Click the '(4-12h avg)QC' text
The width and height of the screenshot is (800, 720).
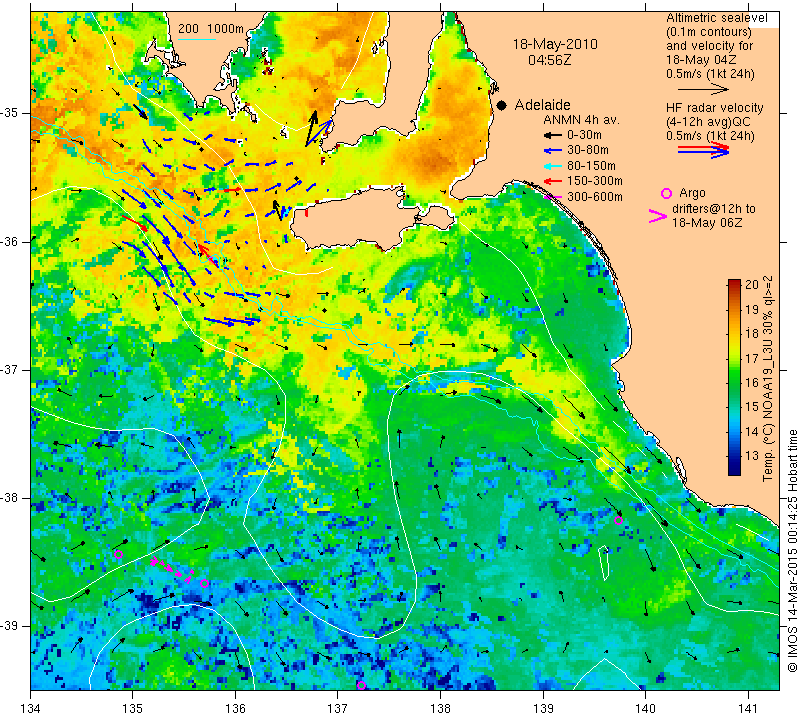(706, 122)
